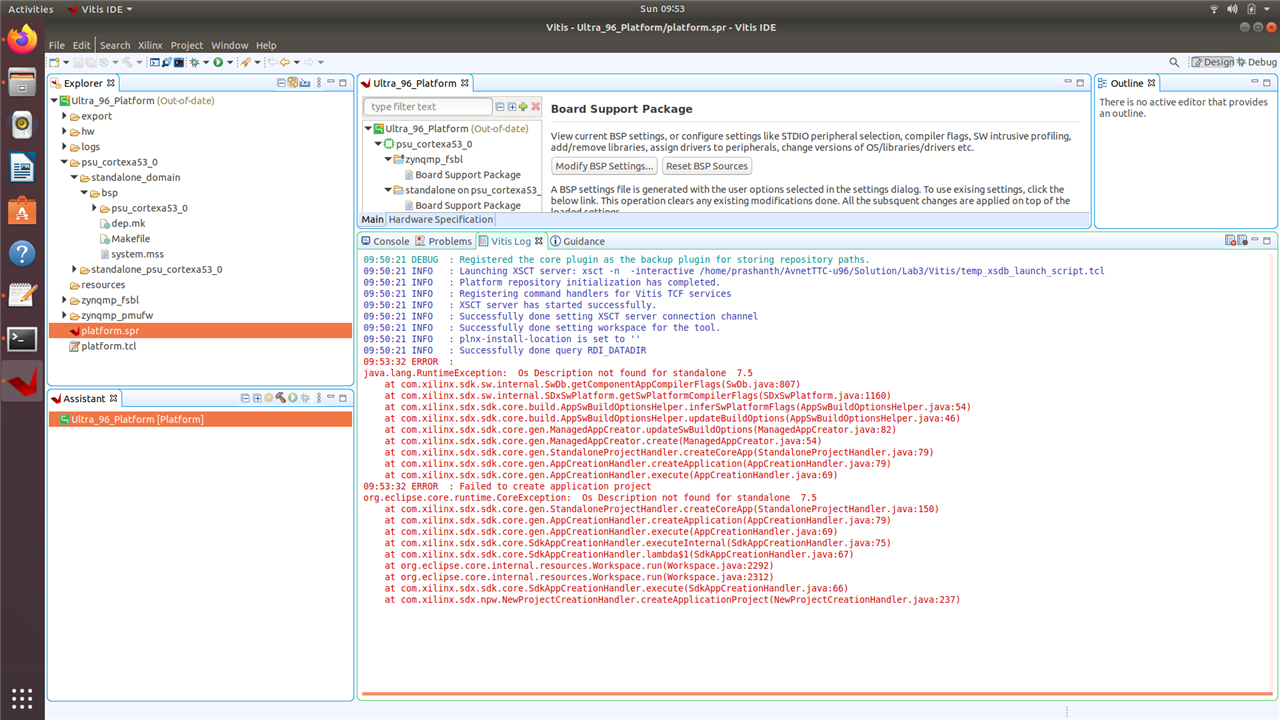Expand the hw folder in Explorer
Screen dimensions: 1280x720
point(64,131)
